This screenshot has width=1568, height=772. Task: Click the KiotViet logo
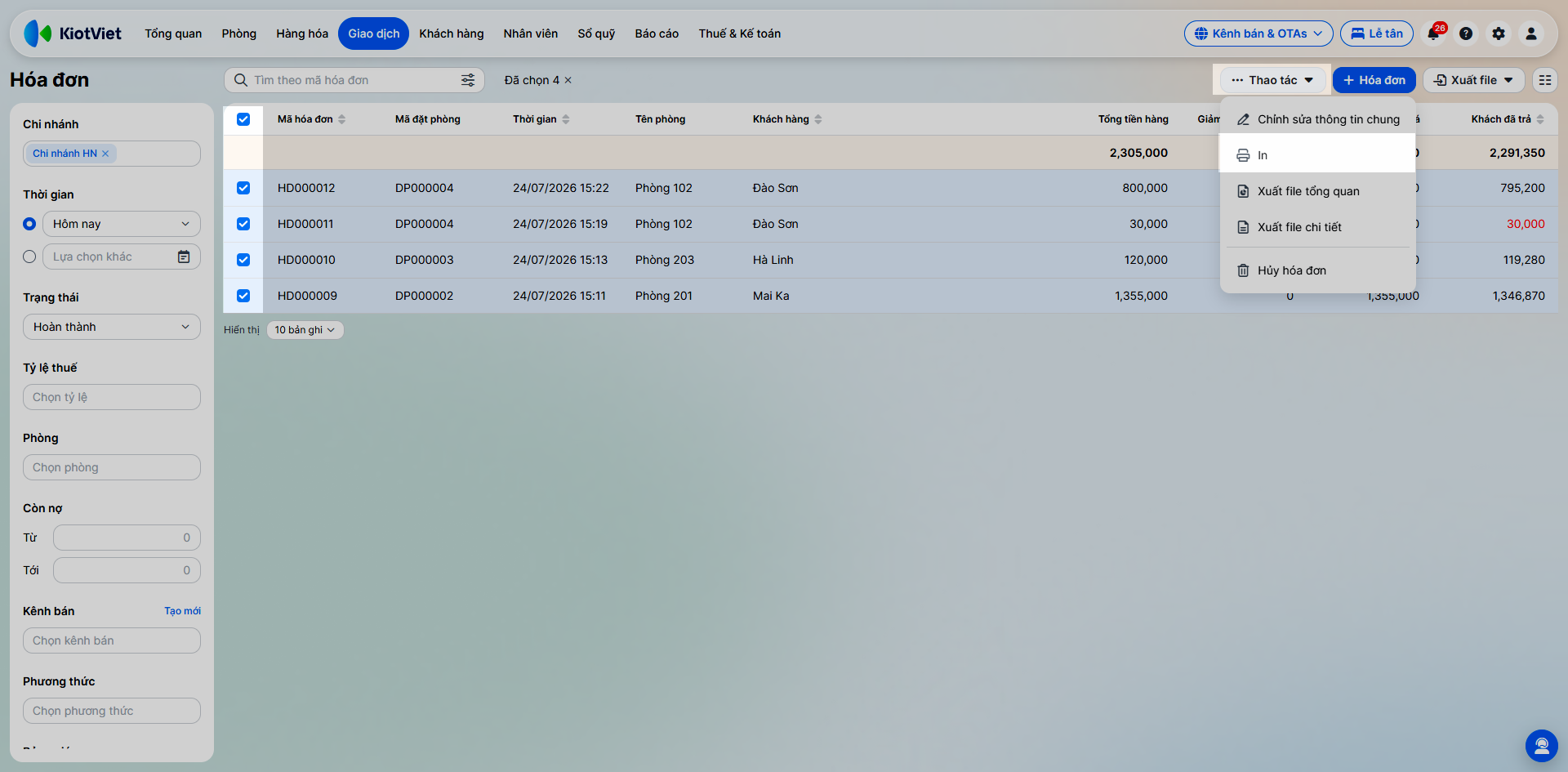pyautogui.click(x=72, y=33)
